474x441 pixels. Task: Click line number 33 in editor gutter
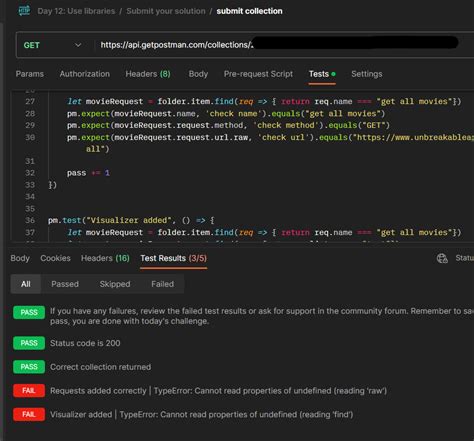pos(30,185)
